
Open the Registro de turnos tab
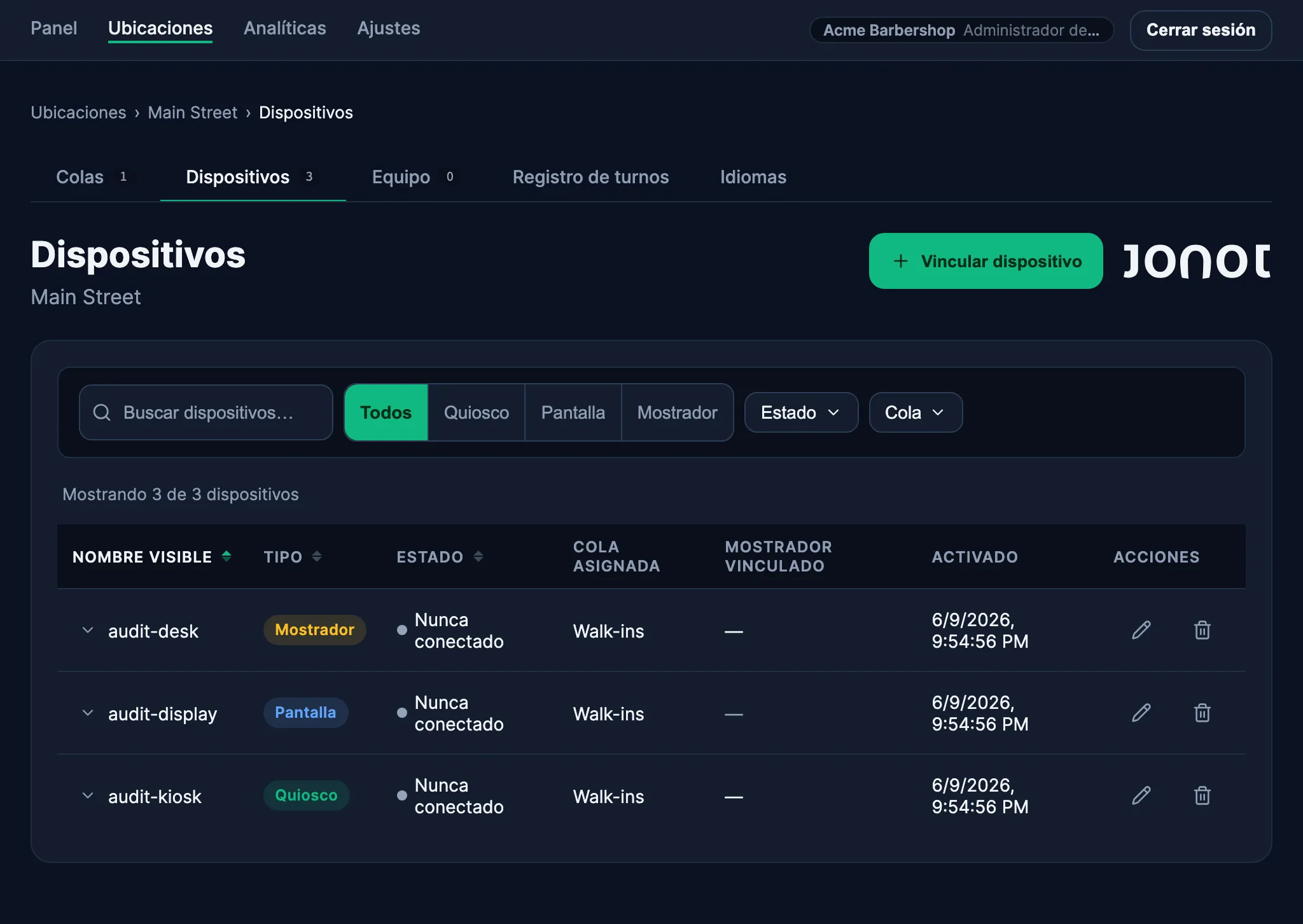pos(590,177)
